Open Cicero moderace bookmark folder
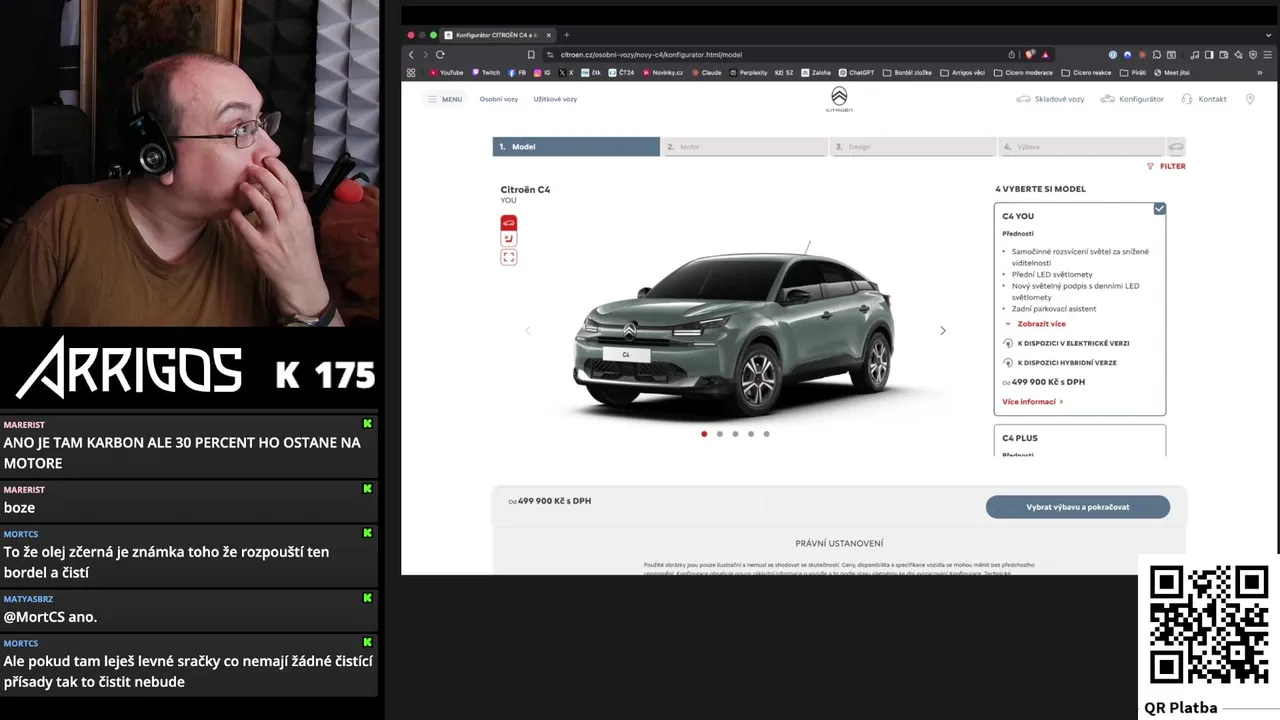 tap(1022, 72)
